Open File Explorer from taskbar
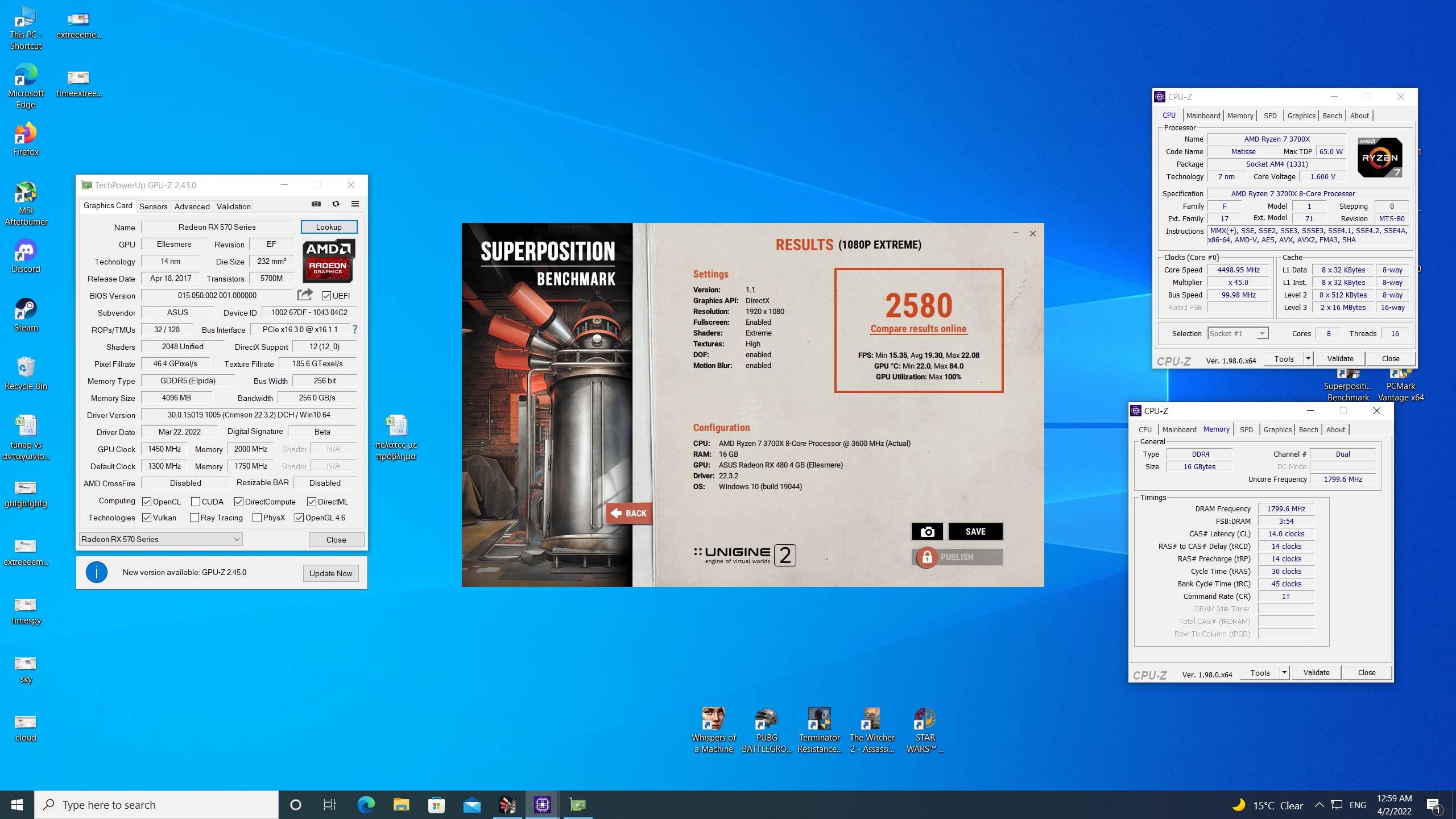This screenshot has width=1456, height=819. coord(401,804)
